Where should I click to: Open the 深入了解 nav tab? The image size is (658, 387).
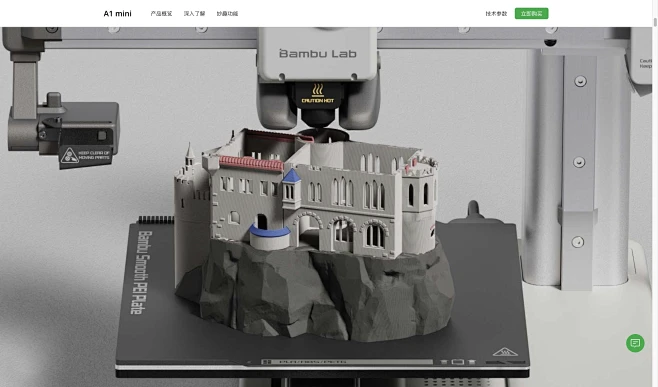point(194,13)
